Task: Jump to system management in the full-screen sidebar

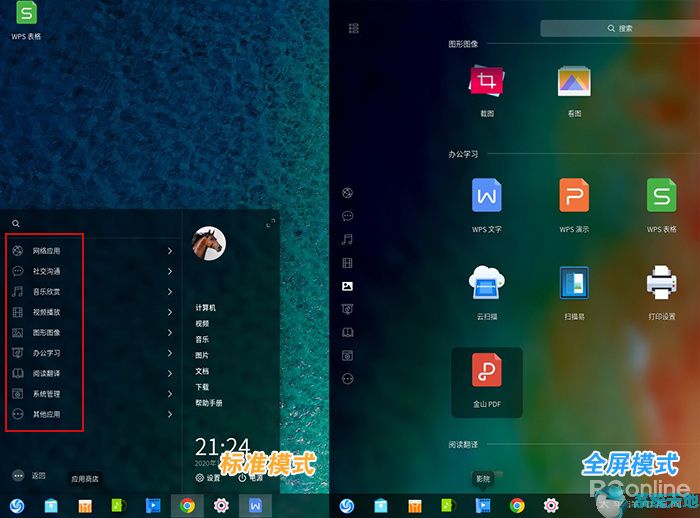Action: (x=347, y=355)
